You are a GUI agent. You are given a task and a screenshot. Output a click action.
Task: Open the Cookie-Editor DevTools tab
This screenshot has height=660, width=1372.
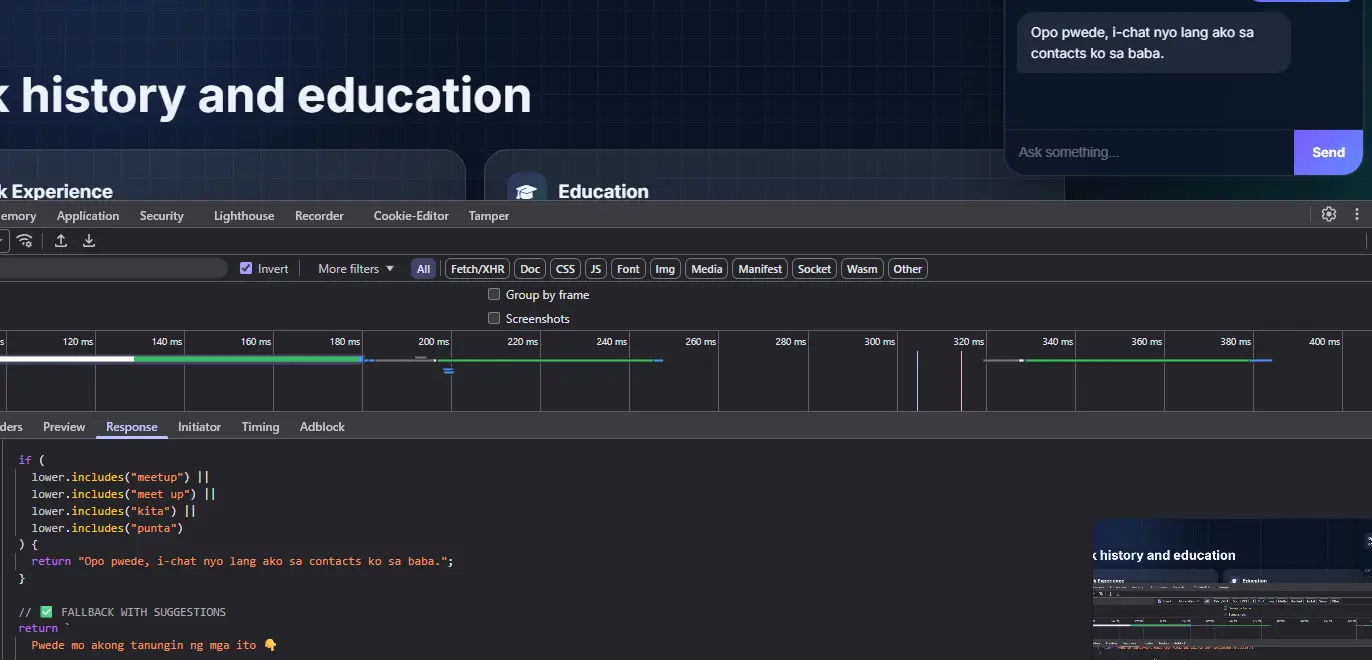[411, 215]
